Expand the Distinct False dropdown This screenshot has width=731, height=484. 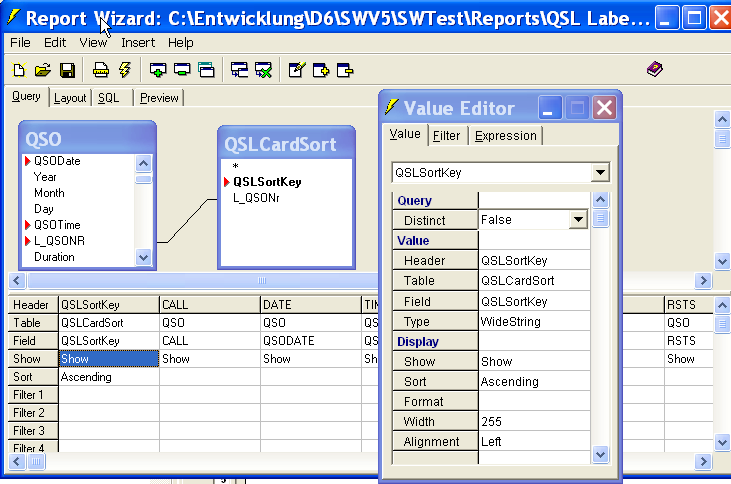(x=577, y=220)
